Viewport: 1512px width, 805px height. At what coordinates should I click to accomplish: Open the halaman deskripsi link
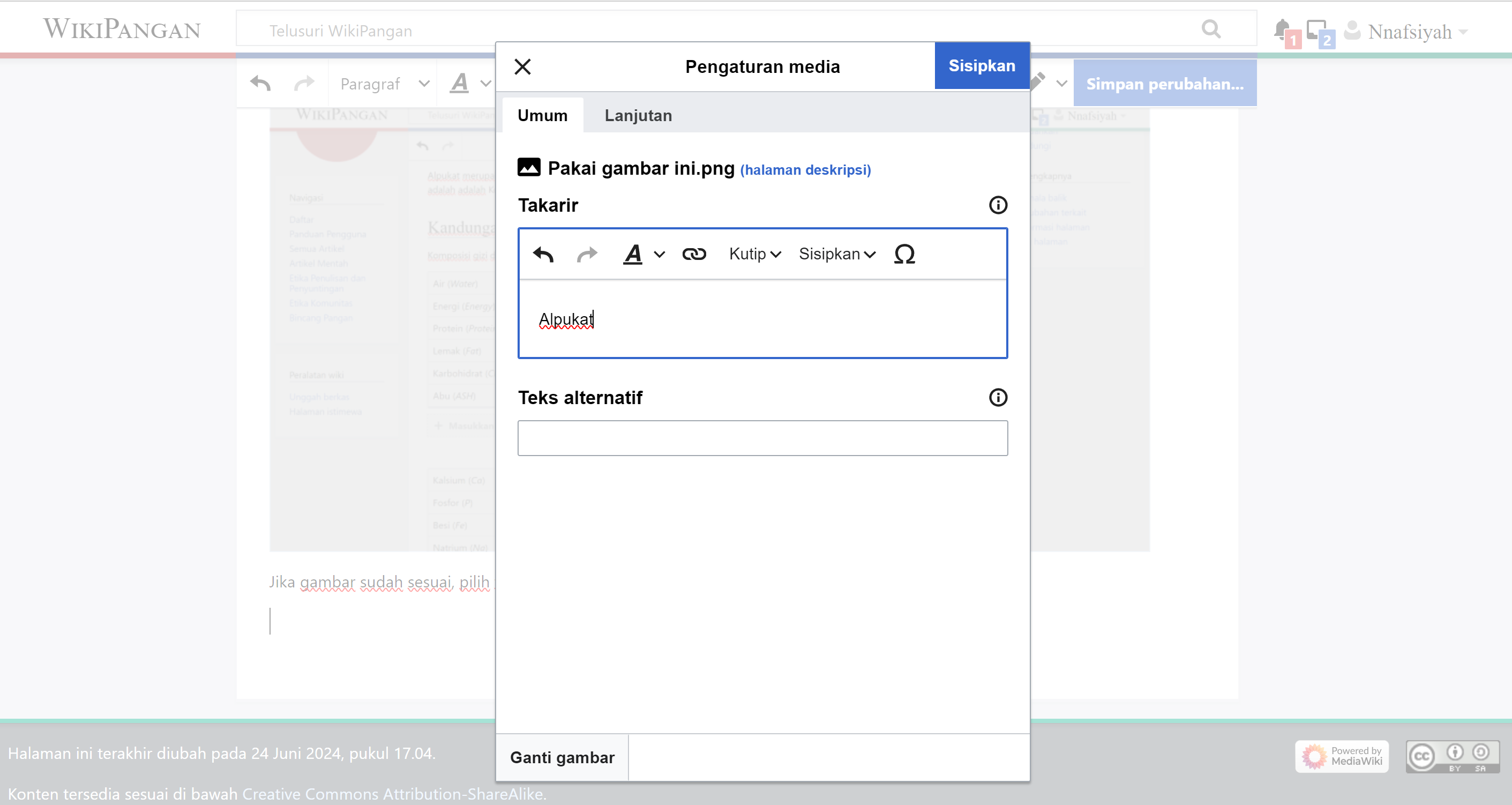[805, 170]
